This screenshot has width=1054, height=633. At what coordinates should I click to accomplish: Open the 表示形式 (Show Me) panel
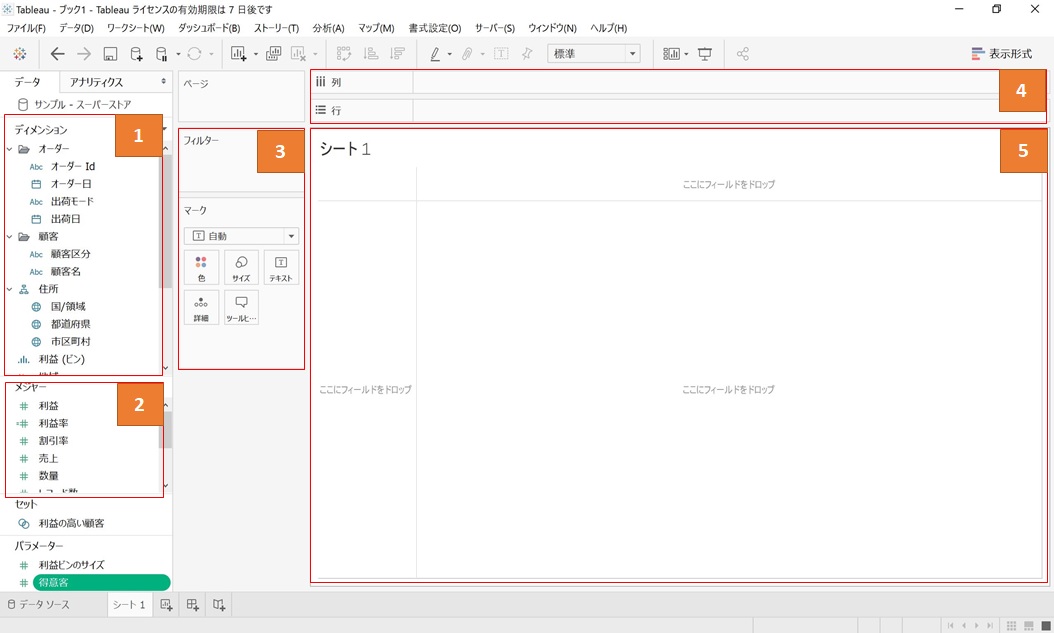(1002, 54)
